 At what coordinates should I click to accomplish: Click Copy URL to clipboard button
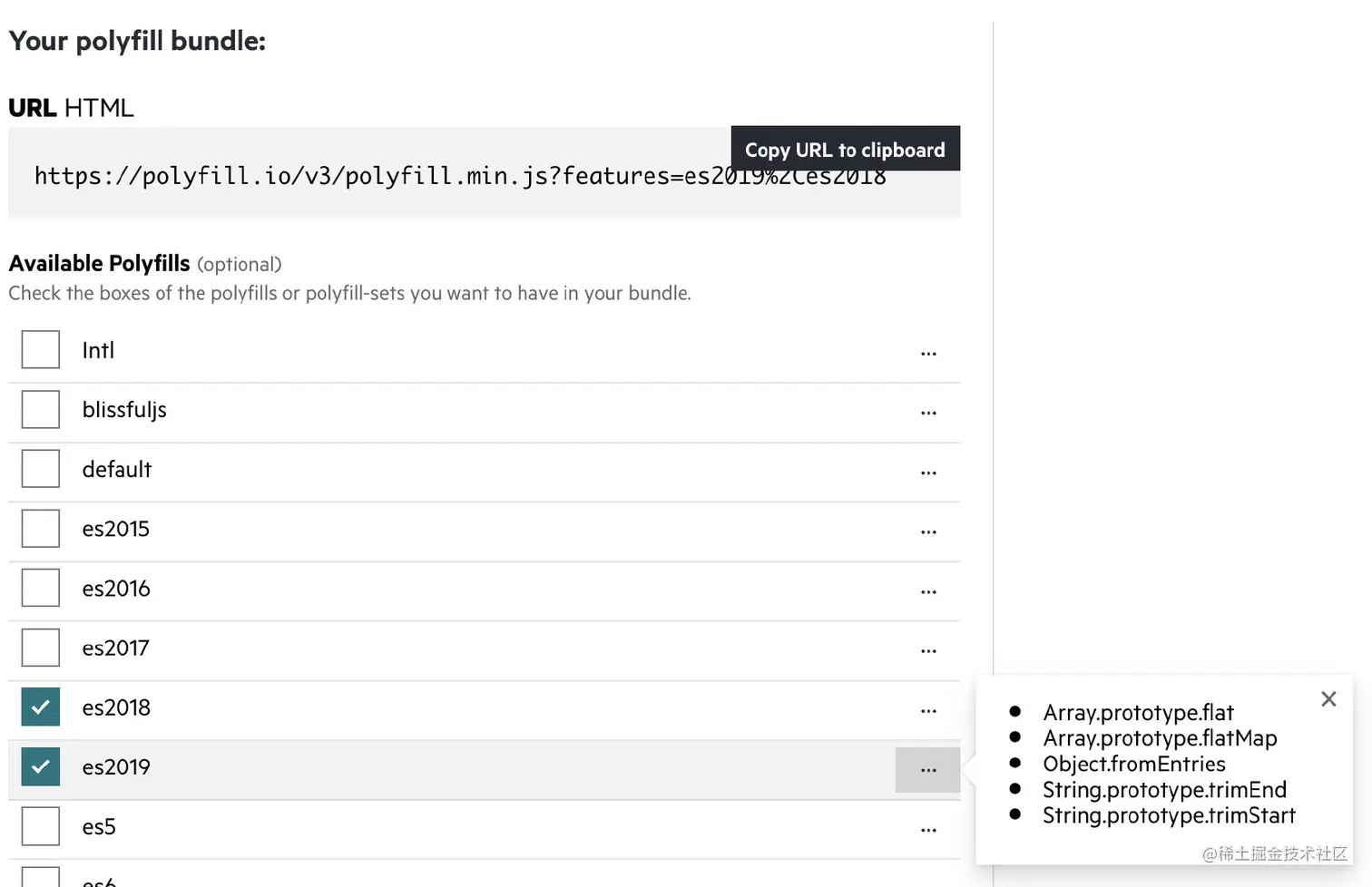coord(846,149)
